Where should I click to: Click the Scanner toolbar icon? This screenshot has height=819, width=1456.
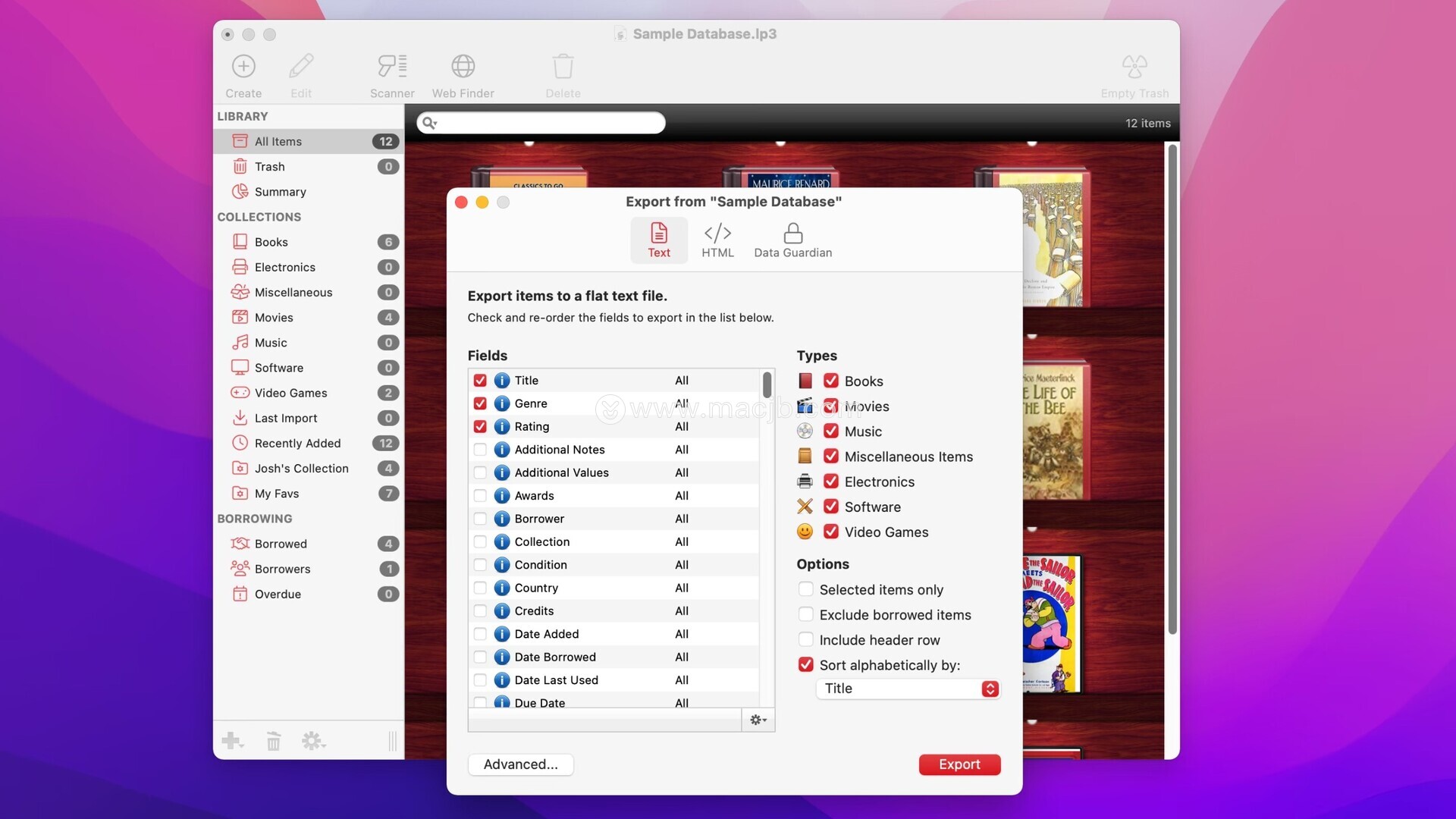pos(392,67)
